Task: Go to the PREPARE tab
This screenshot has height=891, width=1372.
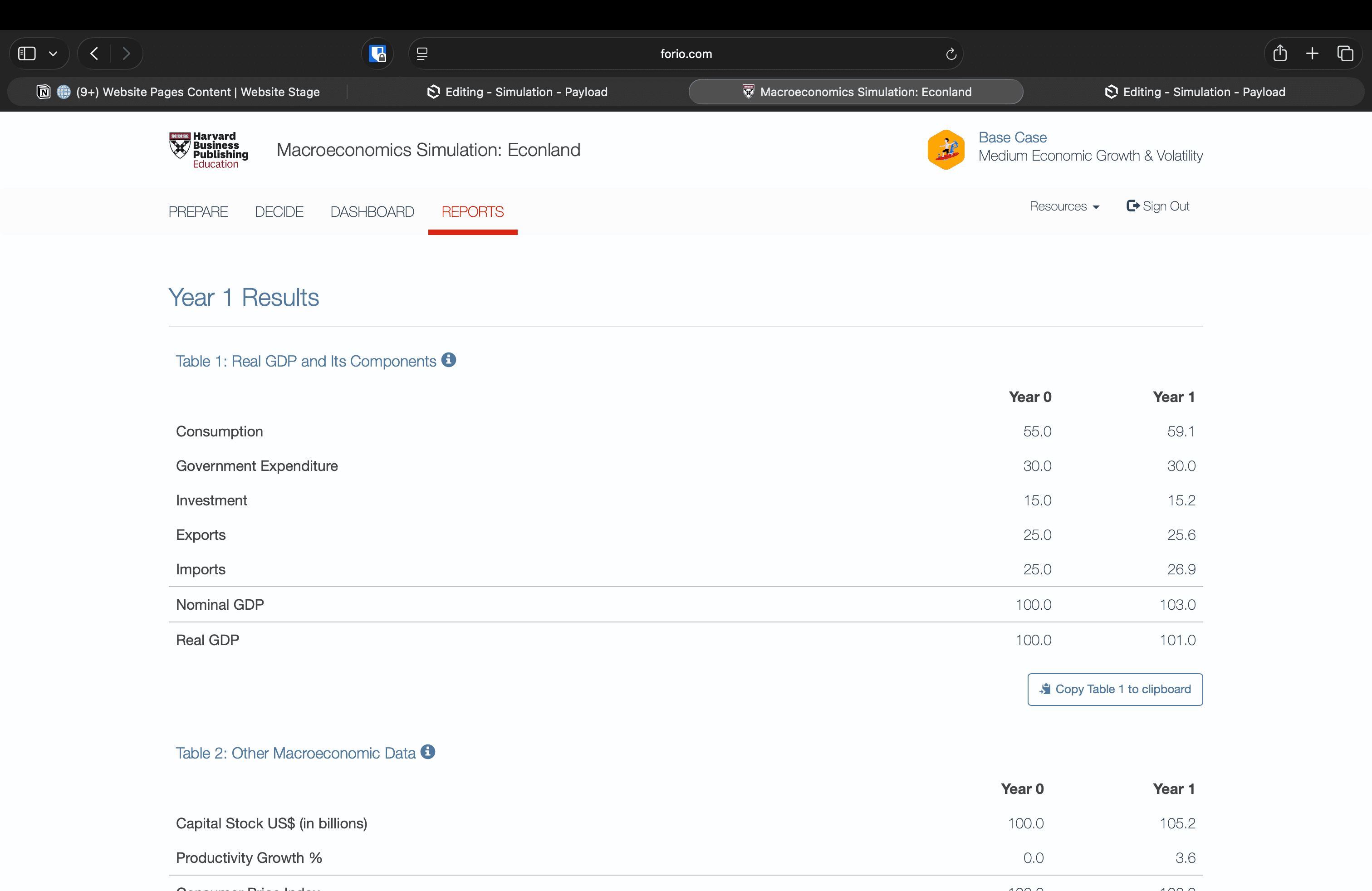Action: tap(198, 211)
